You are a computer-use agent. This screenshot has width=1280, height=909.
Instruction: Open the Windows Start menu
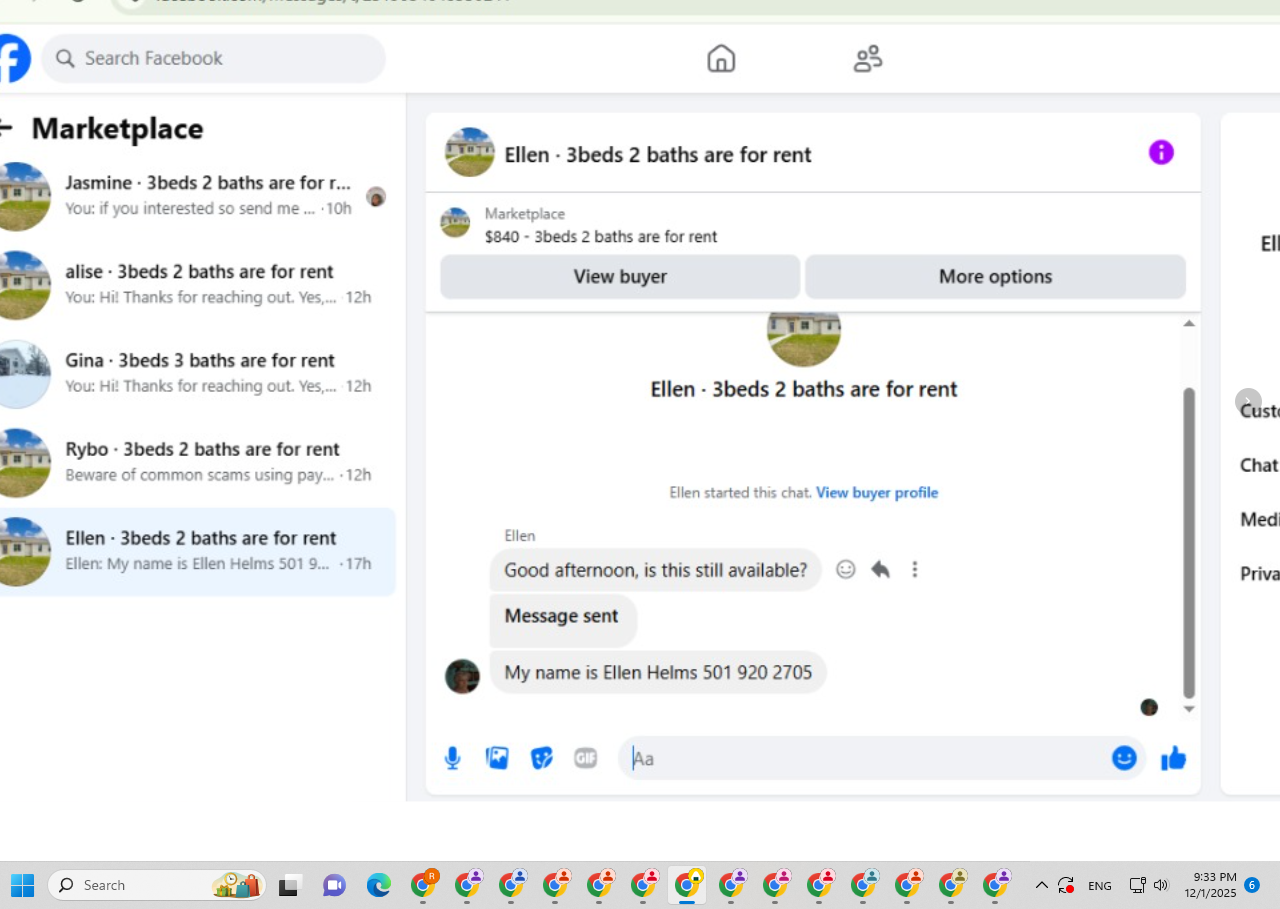22,885
